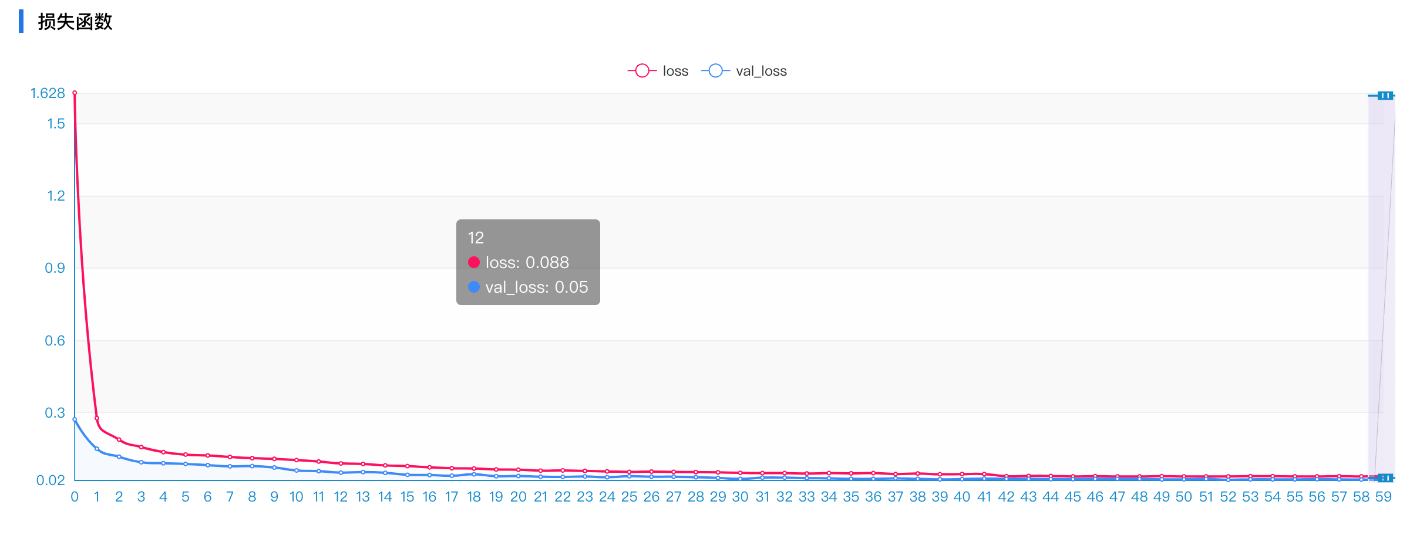1420x542 pixels.
Task: Click val_loss data point at epoch 0
Action: 74,419
